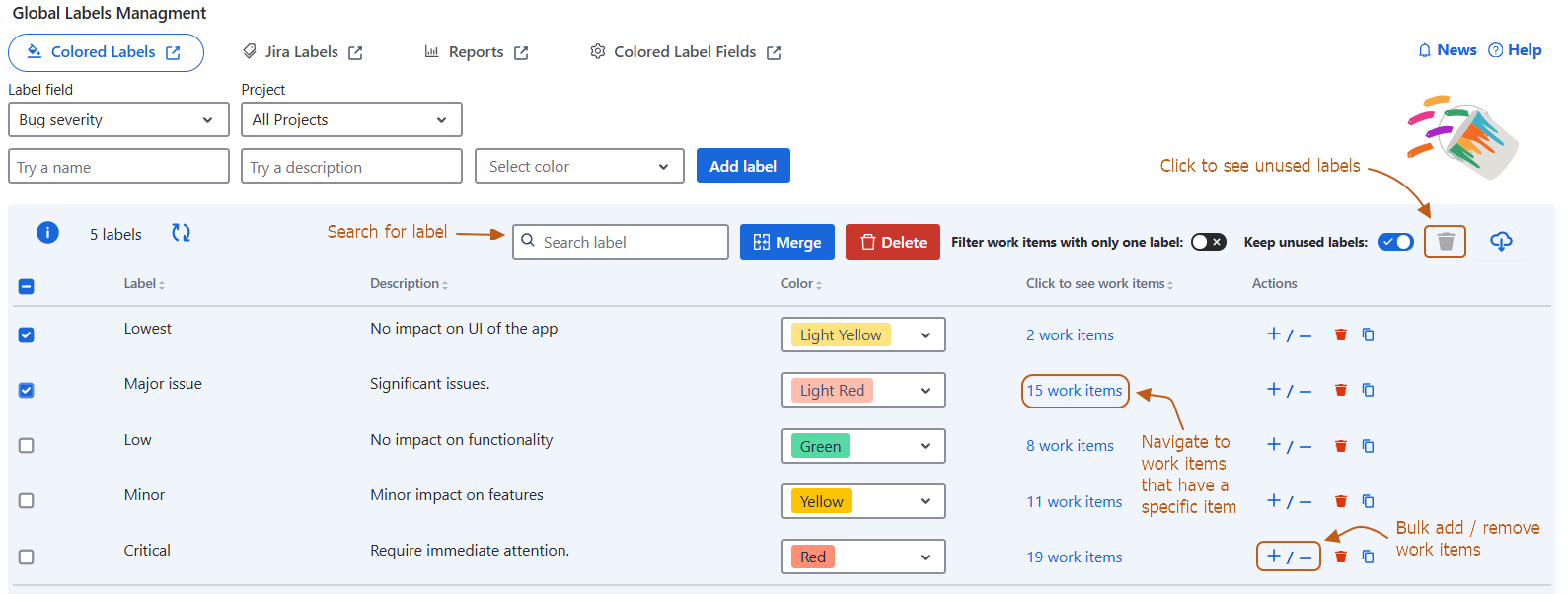This screenshot has width=1568, height=594.
Task: Open 19 work items link for Critical
Action: click(x=1075, y=557)
